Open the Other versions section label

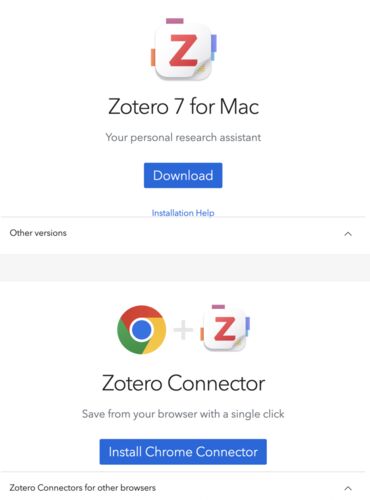point(38,233)
